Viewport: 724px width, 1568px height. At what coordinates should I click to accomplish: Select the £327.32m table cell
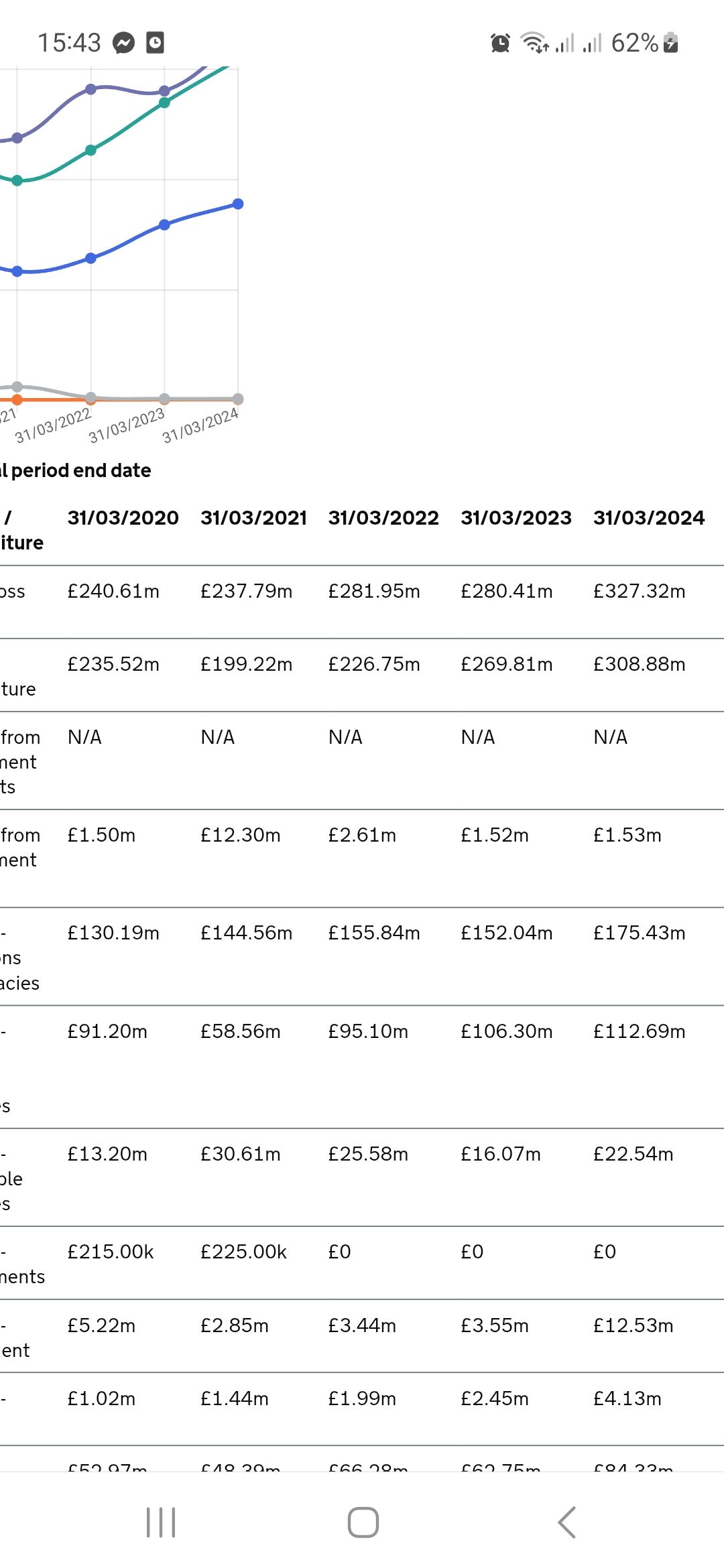pos(640,591)
